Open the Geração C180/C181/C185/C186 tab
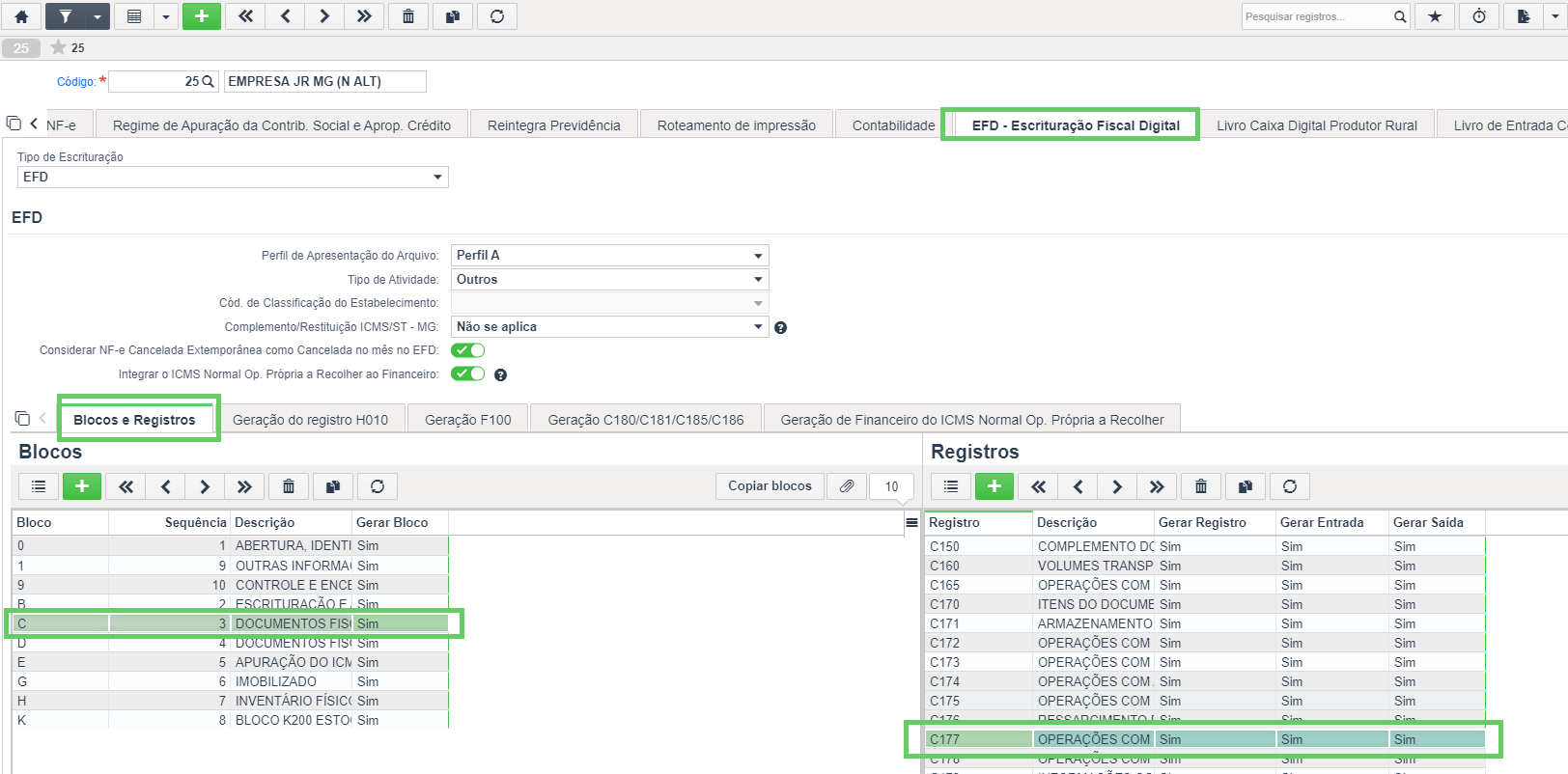 pyautogui.click(x=646, y=420)
